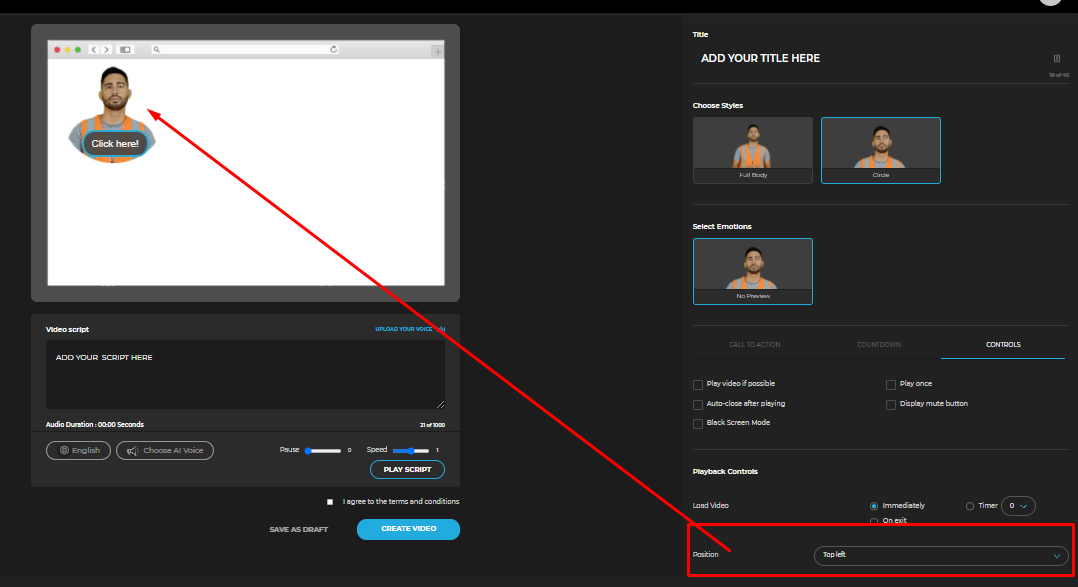Choose the On exit radio option
Image resolution: width=1078 pixels, height=587 pixels.
tap(874, 521)
